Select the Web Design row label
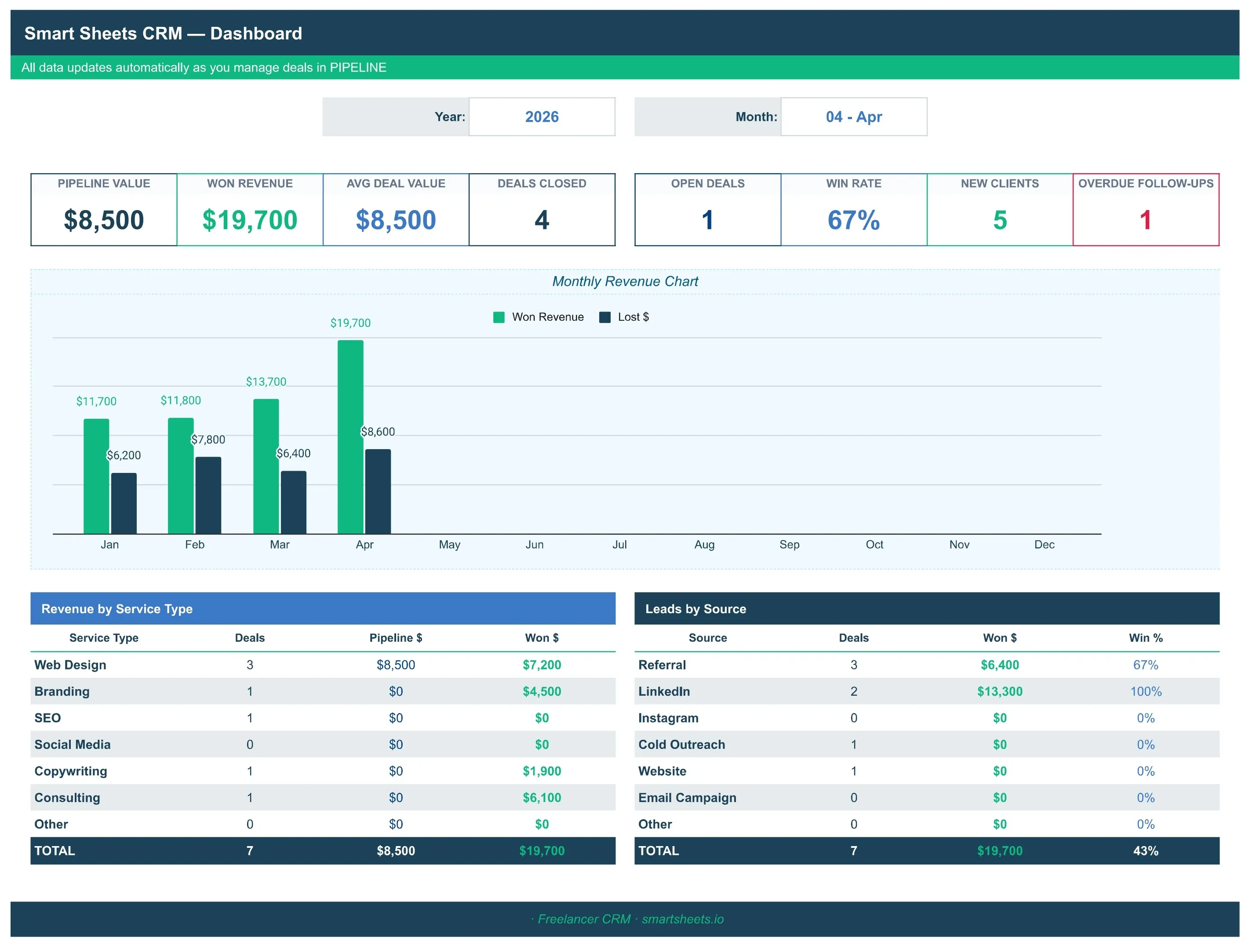Screen dimensions: 1249x952 point(70,665)
